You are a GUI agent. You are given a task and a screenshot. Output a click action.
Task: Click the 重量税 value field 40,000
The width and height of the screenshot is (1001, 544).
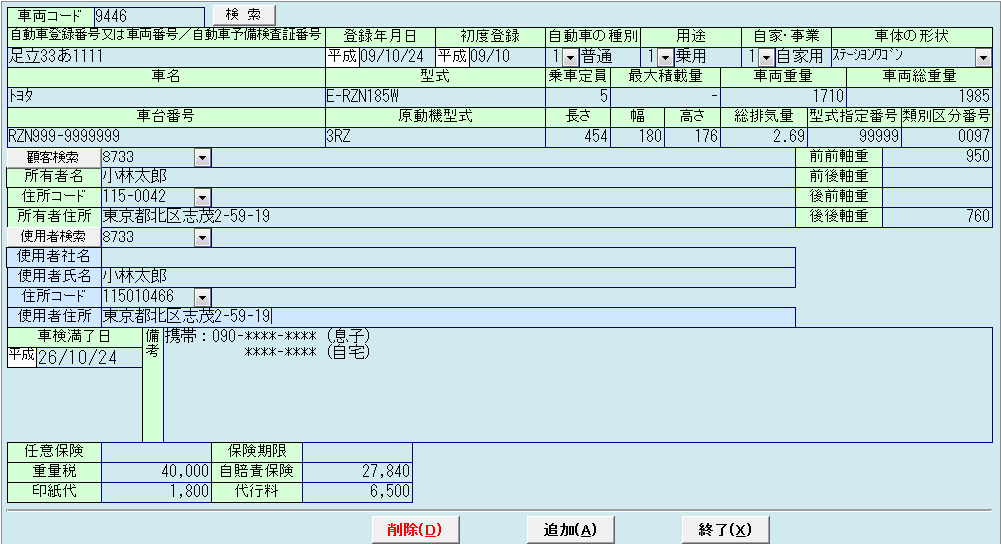click(x=156, y=471)
